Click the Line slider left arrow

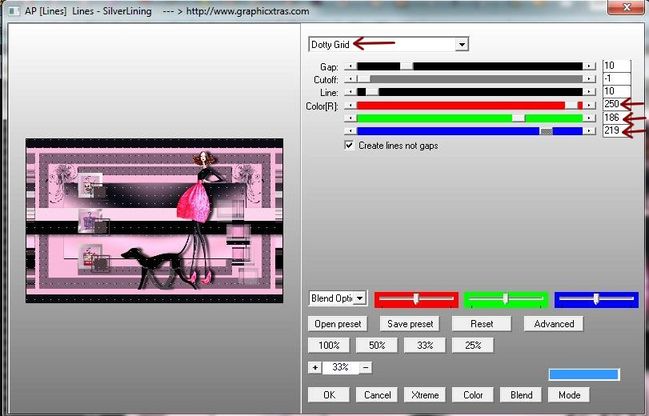(351, 92)
